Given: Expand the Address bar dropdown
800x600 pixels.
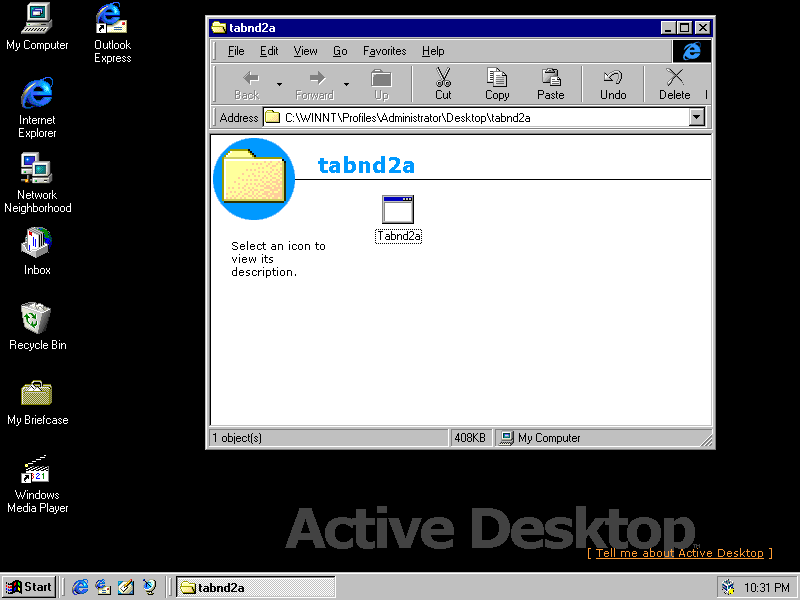Looking at the screenshot, I should (696, 117).
